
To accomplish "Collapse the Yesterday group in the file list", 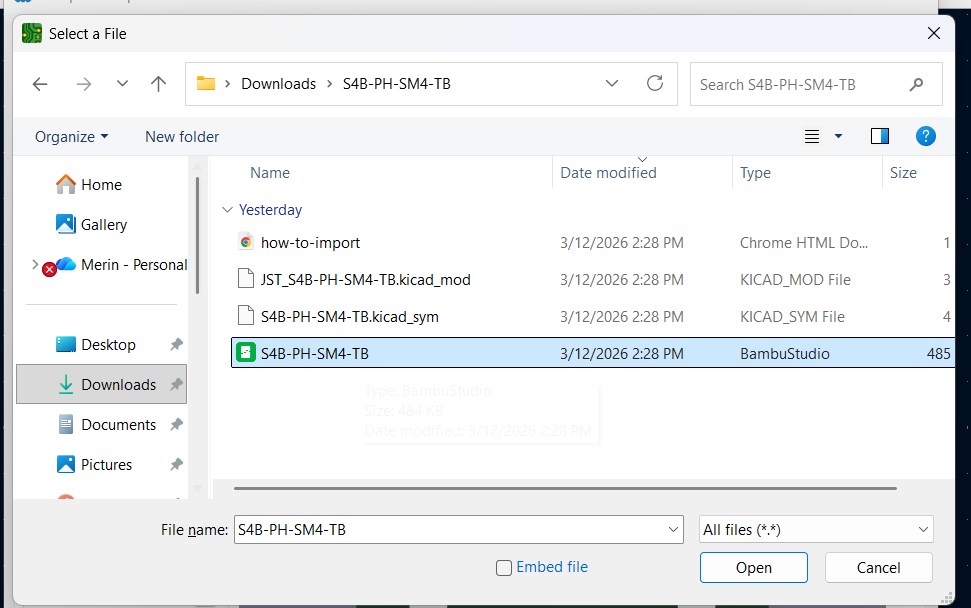I will [227, 210].
